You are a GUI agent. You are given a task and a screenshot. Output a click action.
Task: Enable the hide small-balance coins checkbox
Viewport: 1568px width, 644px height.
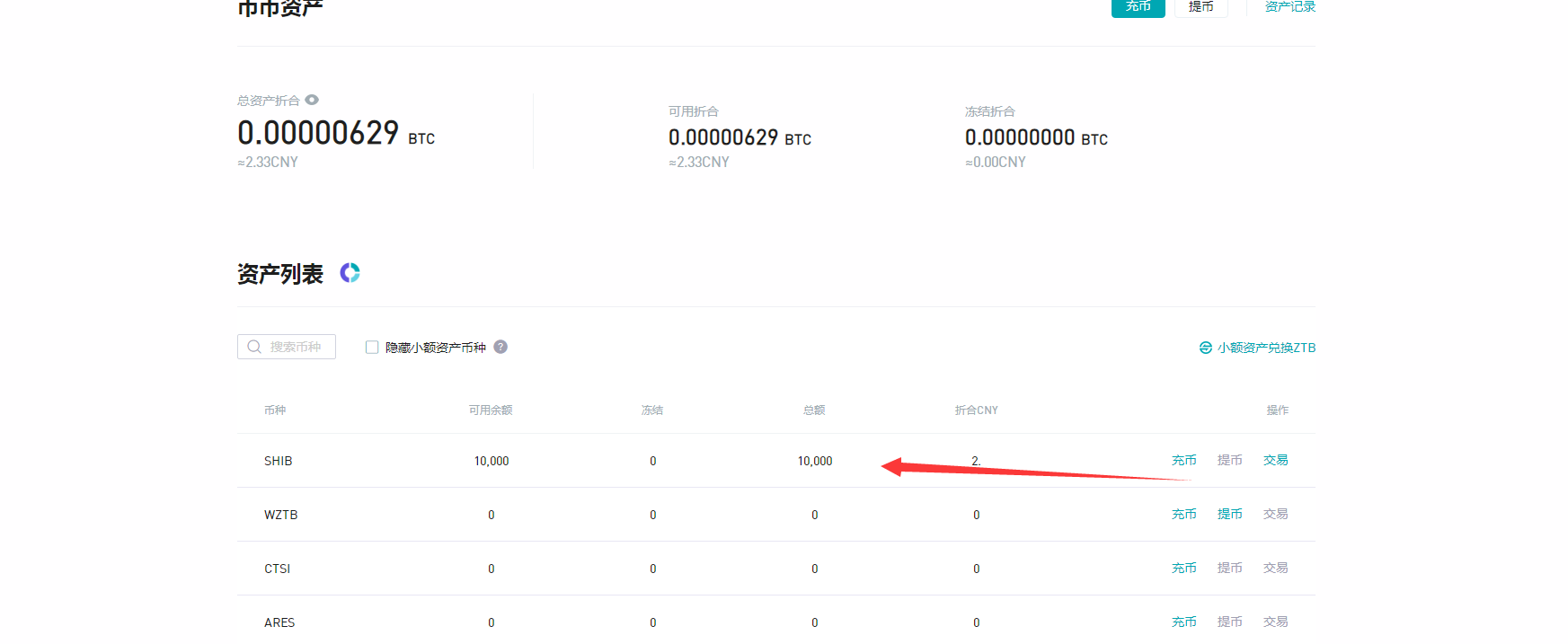tap(372, 347)
